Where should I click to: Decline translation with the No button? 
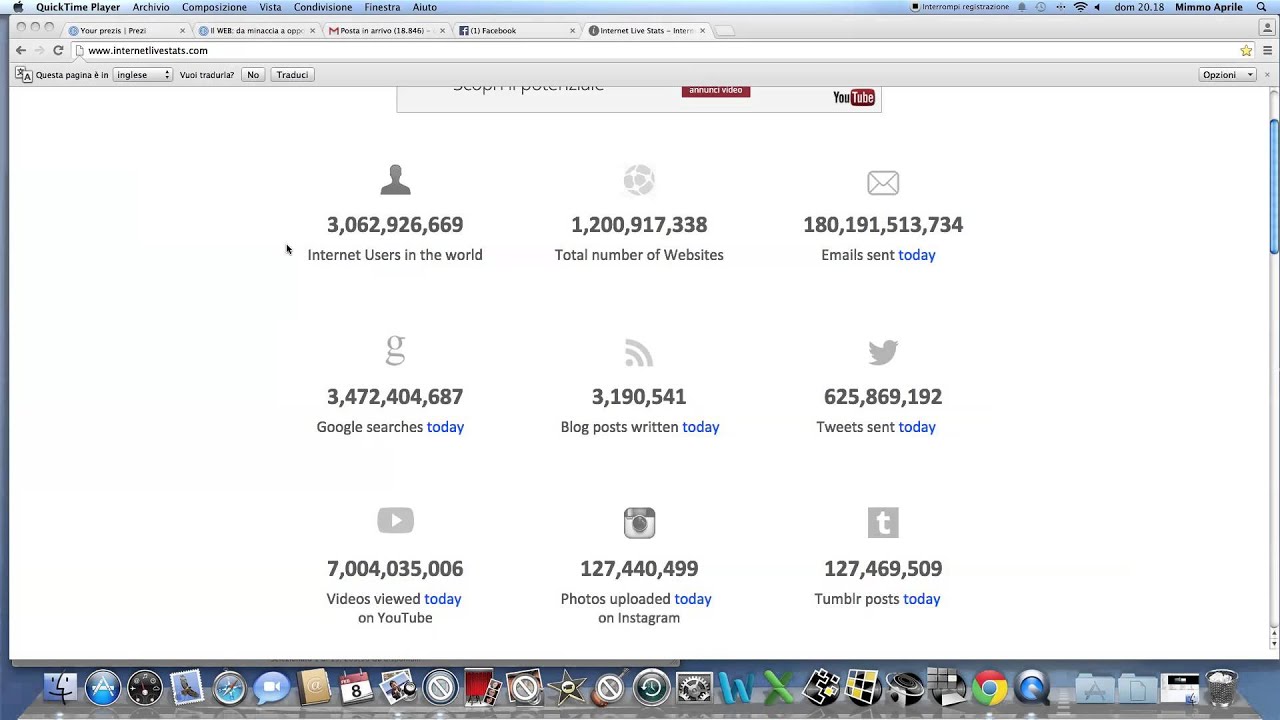[253, 75]
